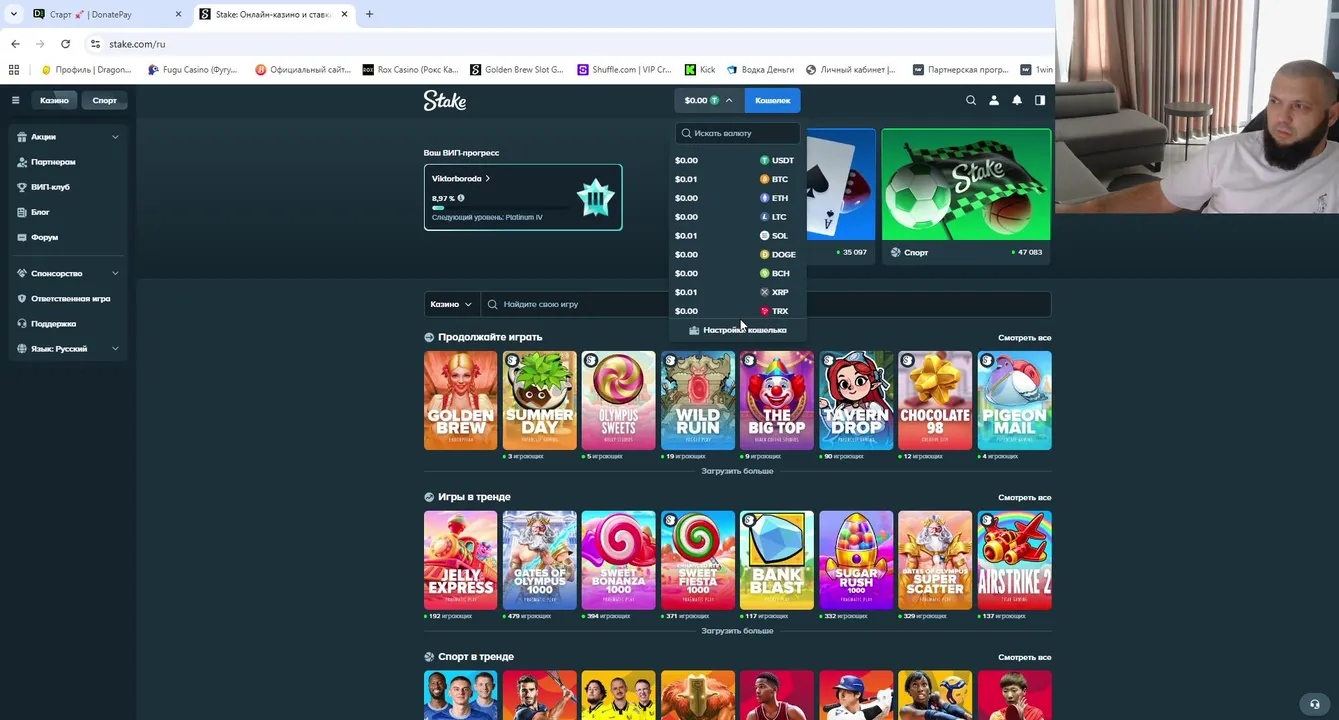Select TRX currency in wallet list
Screen dimensions: 1339x720
(737, 311)
